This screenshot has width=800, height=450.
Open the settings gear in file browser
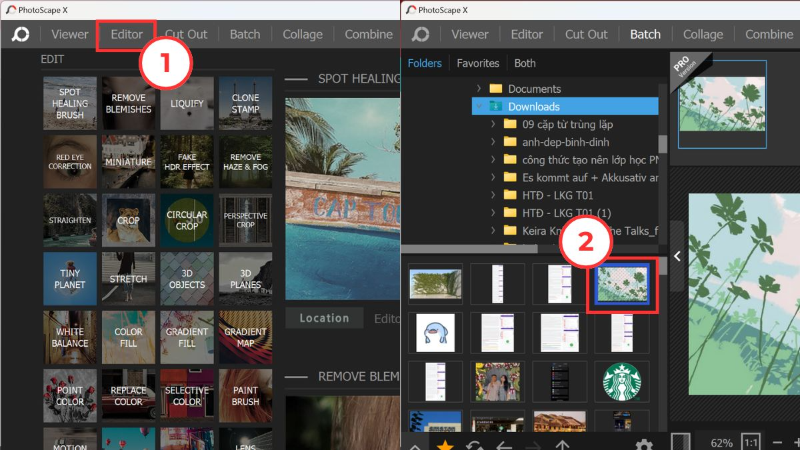[x=644, y=445]
